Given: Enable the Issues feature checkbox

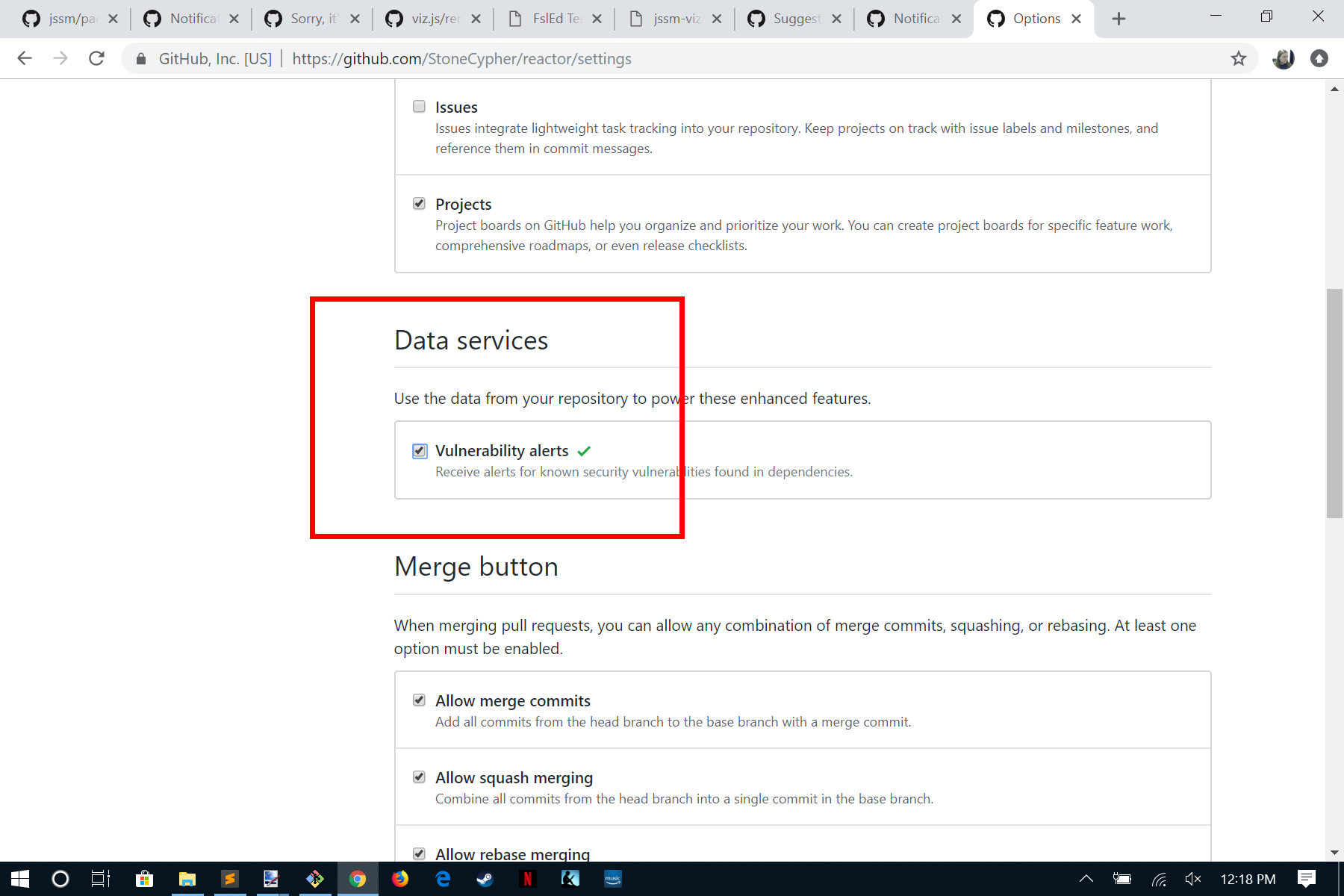Looking at the screenshot, I should 419,106.
